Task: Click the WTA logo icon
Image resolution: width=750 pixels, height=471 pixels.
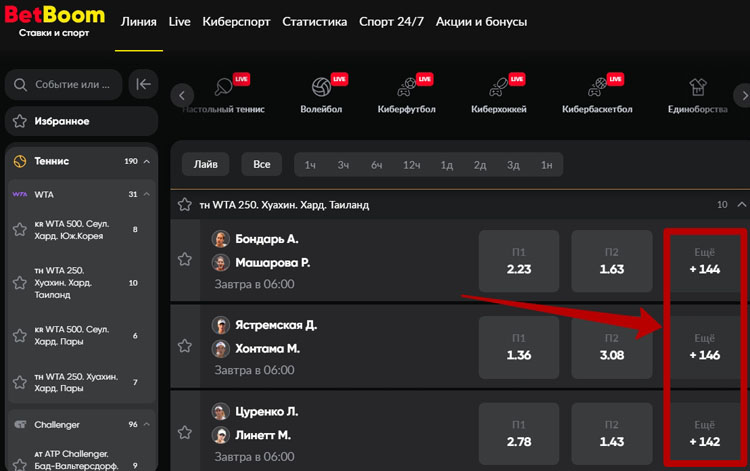Action: point(20,194)
